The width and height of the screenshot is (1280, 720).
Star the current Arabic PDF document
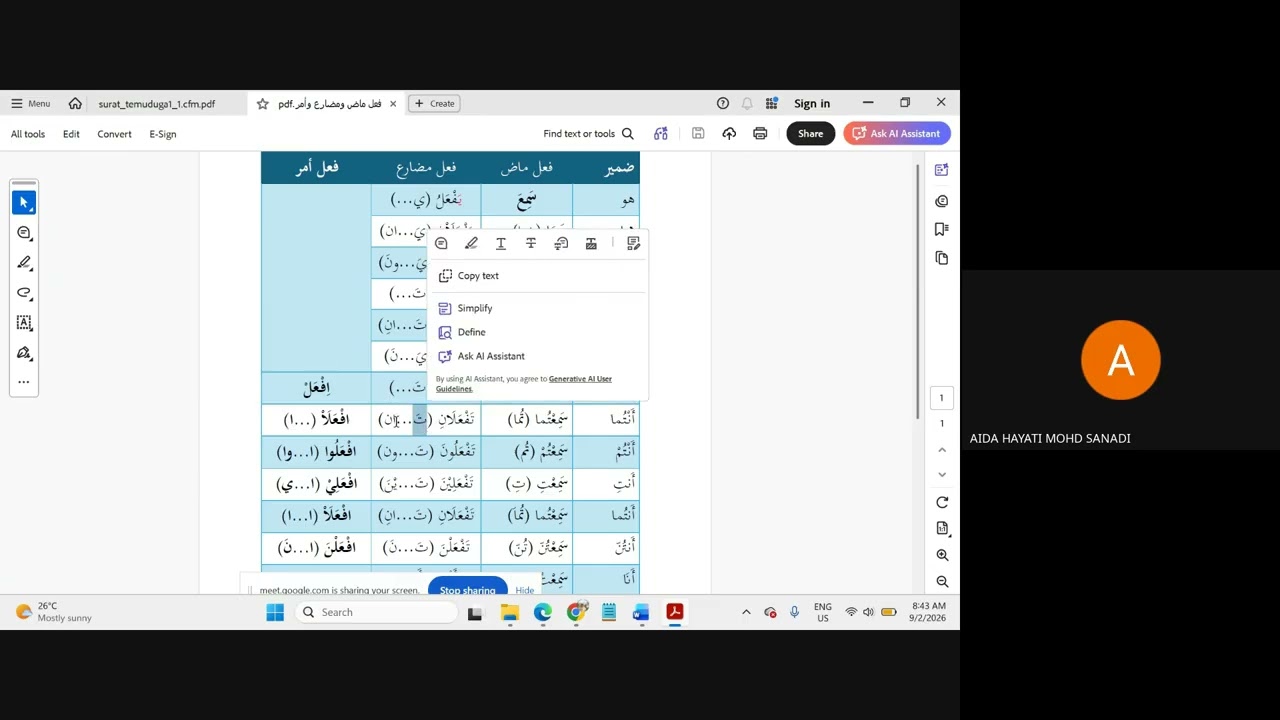(262, 103)
